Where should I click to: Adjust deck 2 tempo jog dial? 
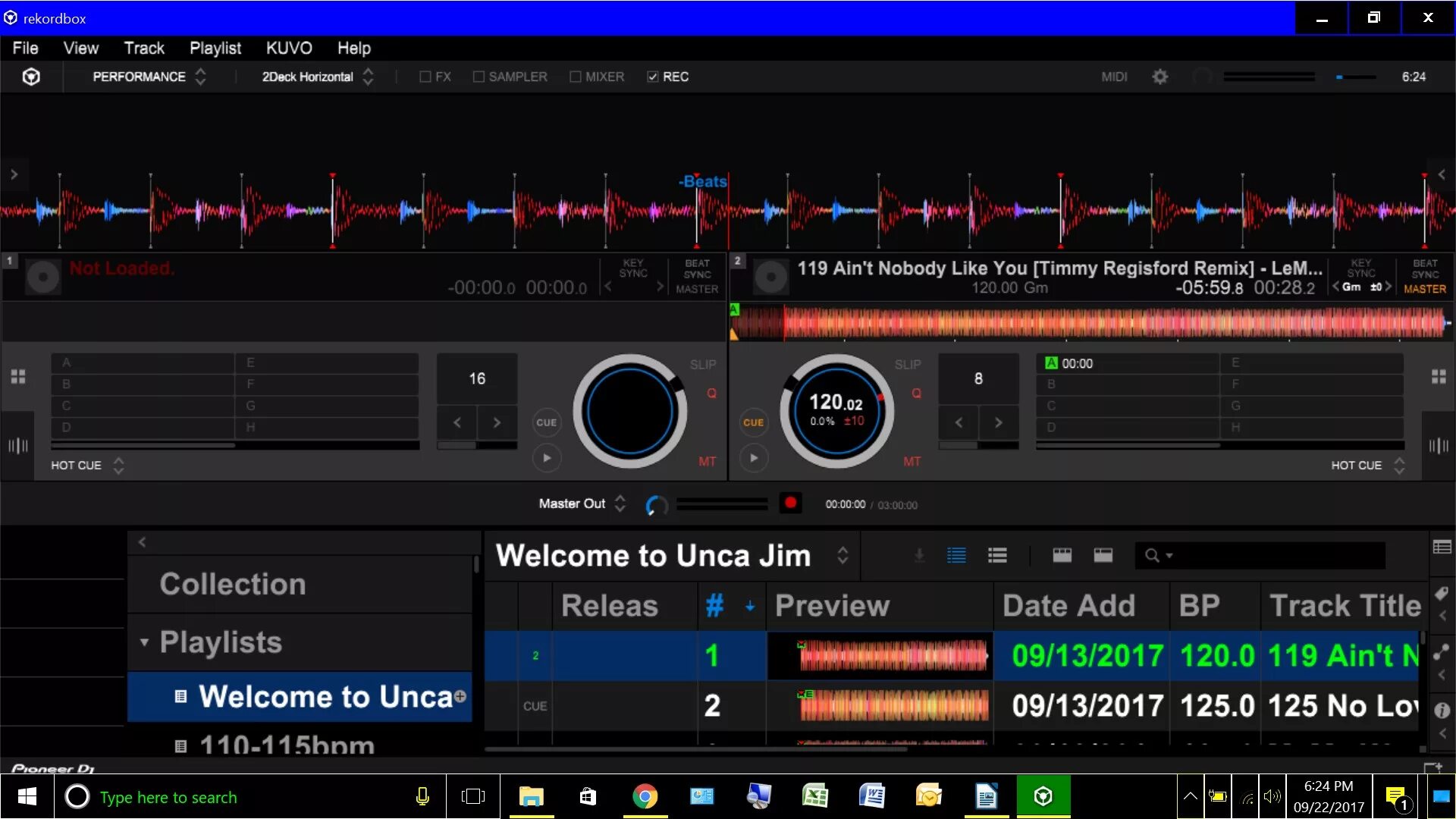(x=836, y=410)
